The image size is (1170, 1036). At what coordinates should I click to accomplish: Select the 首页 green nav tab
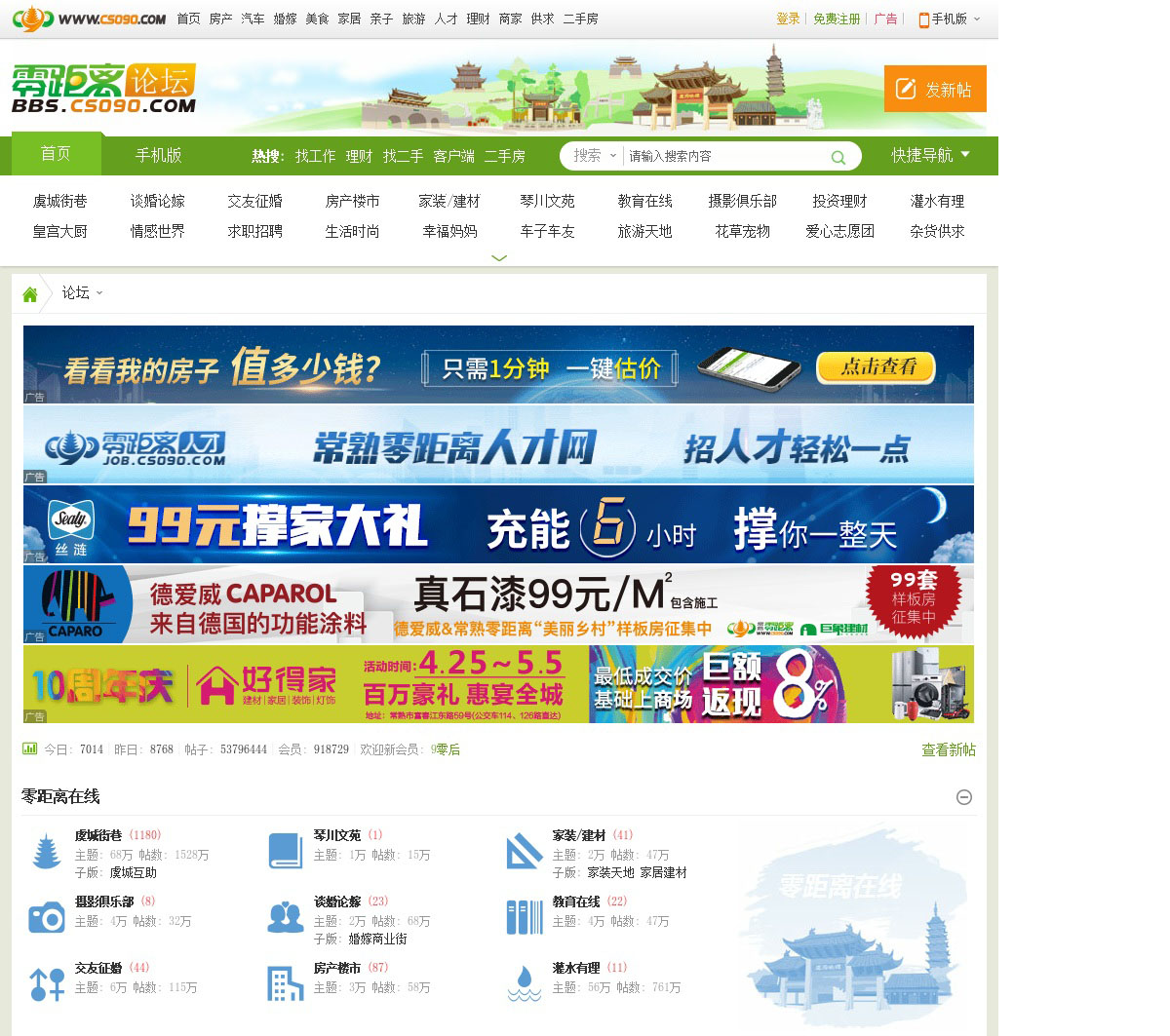click(56, 154)
